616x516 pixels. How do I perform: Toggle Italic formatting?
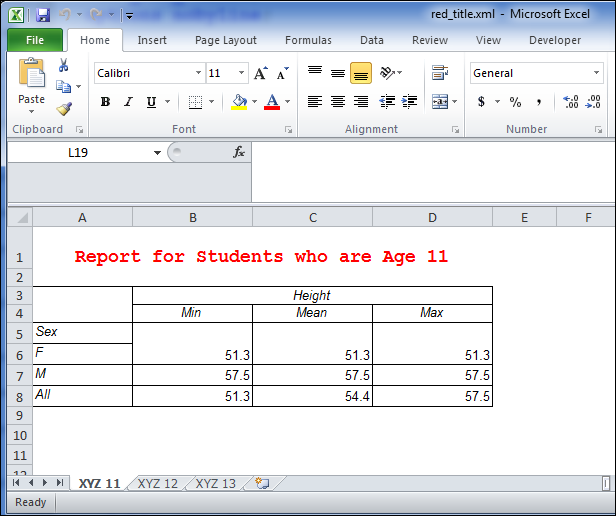coord(128,102)
